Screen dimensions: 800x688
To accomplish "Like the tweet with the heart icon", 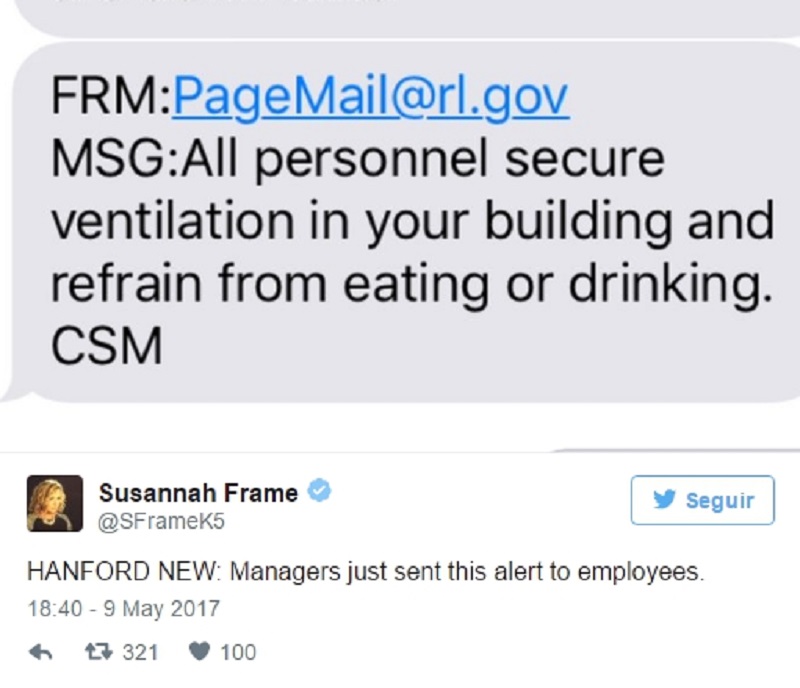I will (x=199, y=653).
